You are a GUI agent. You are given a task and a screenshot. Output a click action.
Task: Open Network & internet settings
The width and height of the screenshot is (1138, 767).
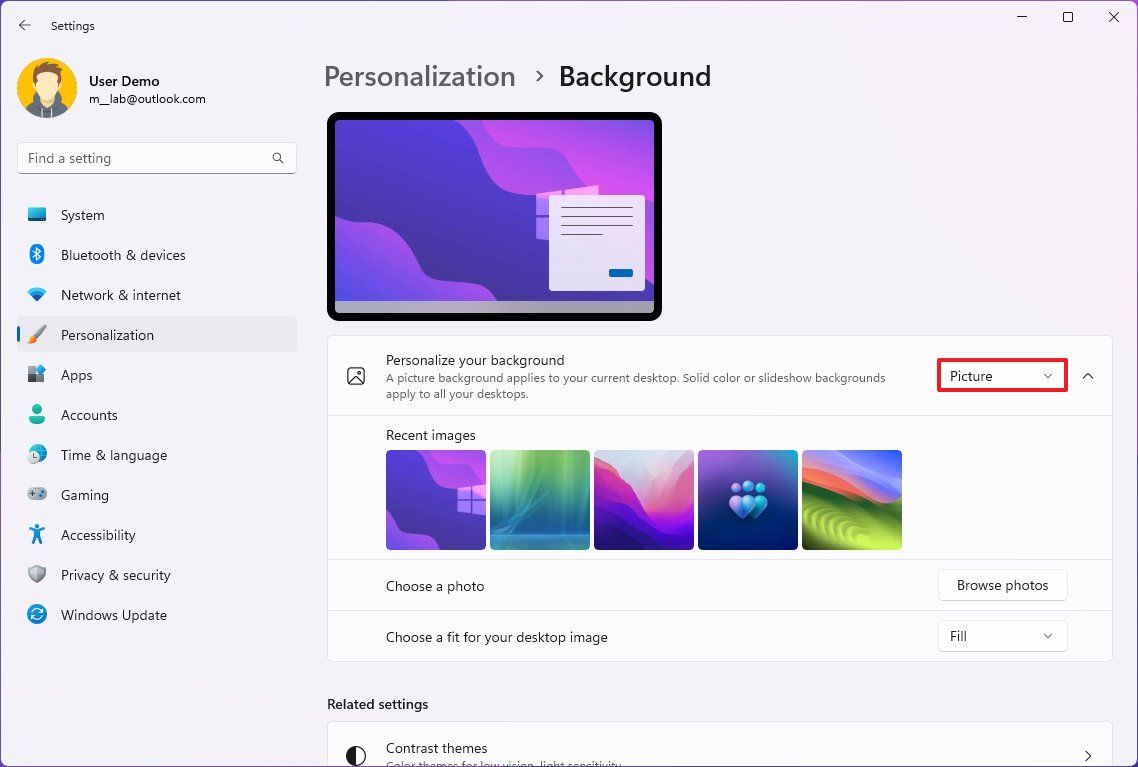pyautogui.click(x=120, y=295)
